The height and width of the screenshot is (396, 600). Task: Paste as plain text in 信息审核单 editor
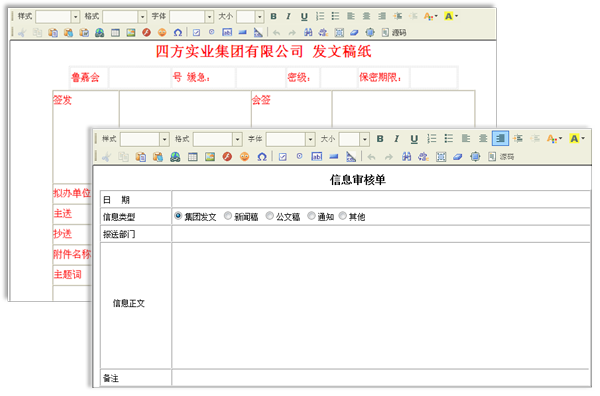click(158, 157)
